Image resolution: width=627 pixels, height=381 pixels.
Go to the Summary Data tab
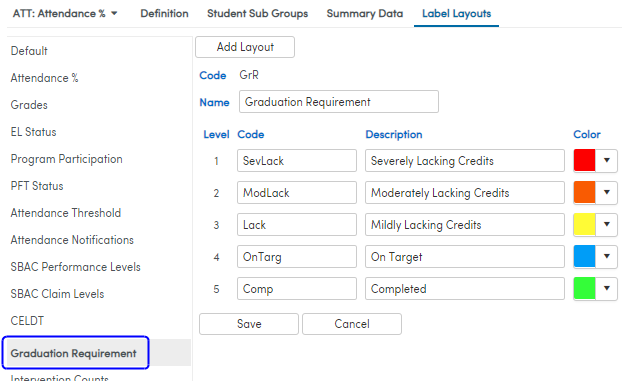(x=365, y=14)
